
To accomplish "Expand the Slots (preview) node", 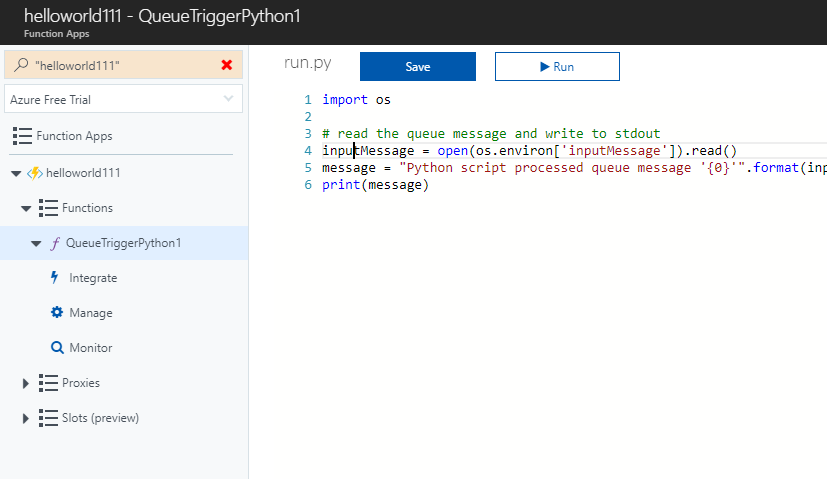I will (x=25, y=419).
